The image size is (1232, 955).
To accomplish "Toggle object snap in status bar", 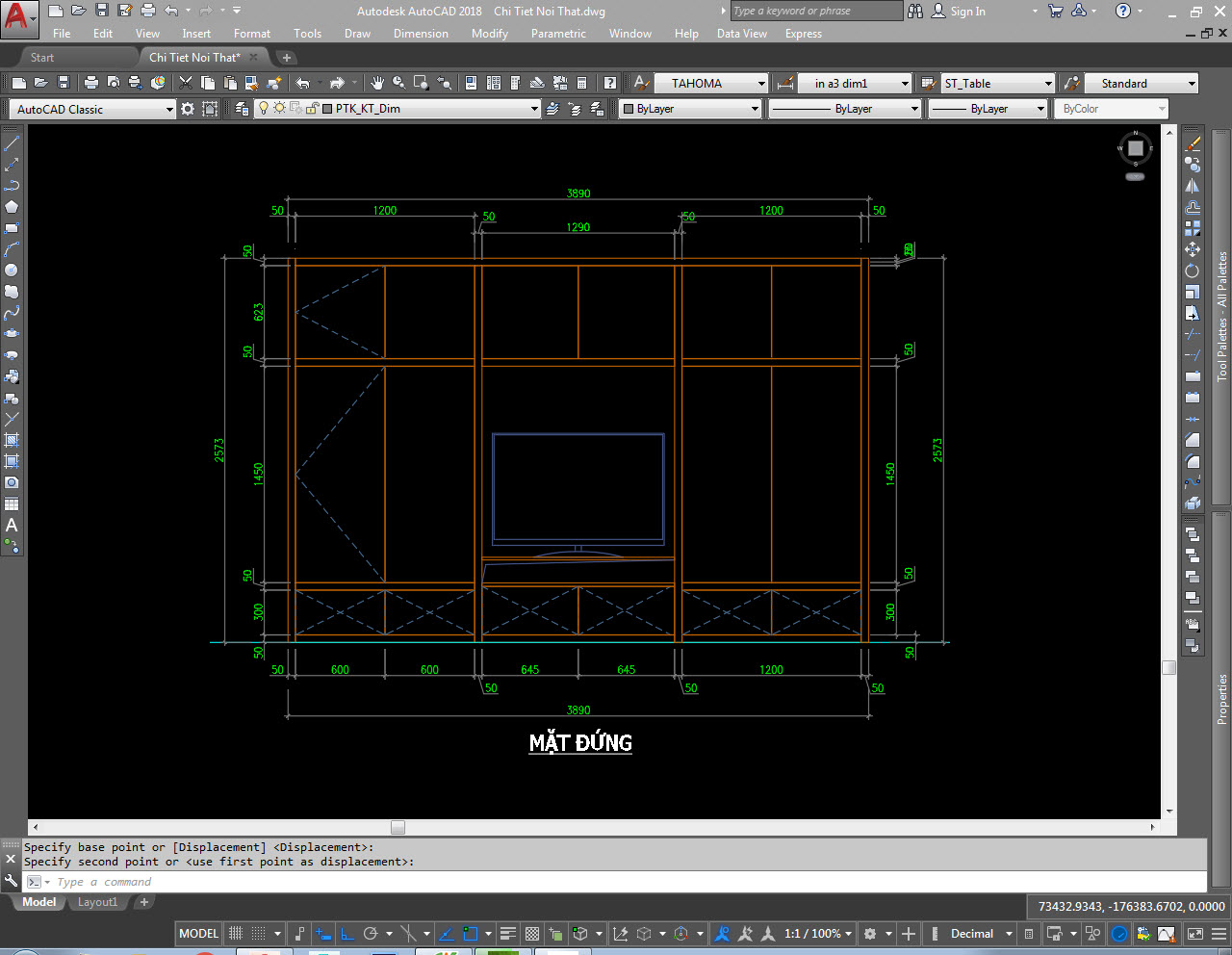I will pyautogui.click(x=471, y=933).
